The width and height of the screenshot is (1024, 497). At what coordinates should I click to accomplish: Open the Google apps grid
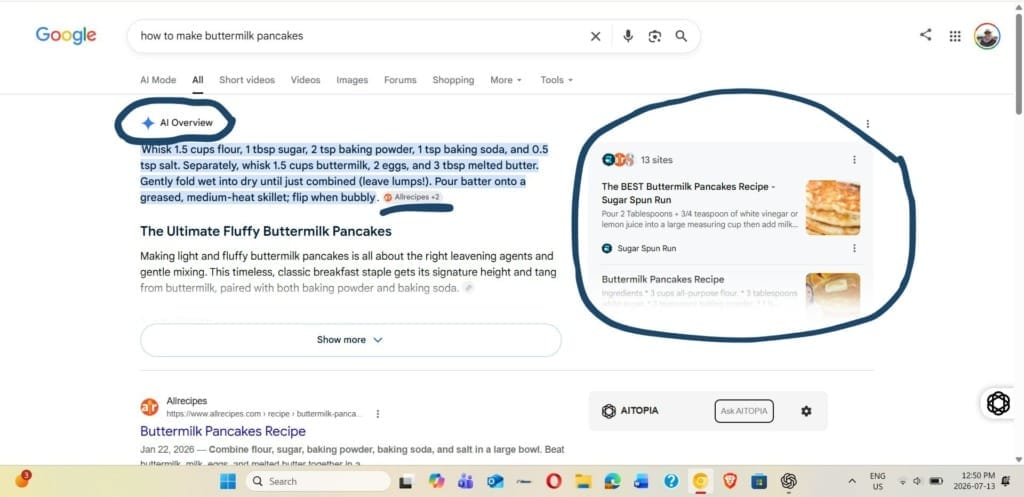point(955,37)
